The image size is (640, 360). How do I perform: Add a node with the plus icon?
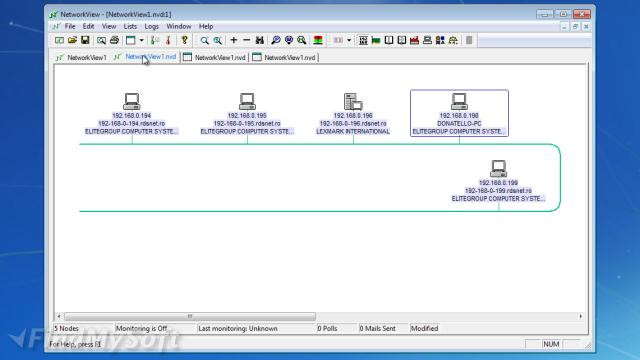[233, 40]
